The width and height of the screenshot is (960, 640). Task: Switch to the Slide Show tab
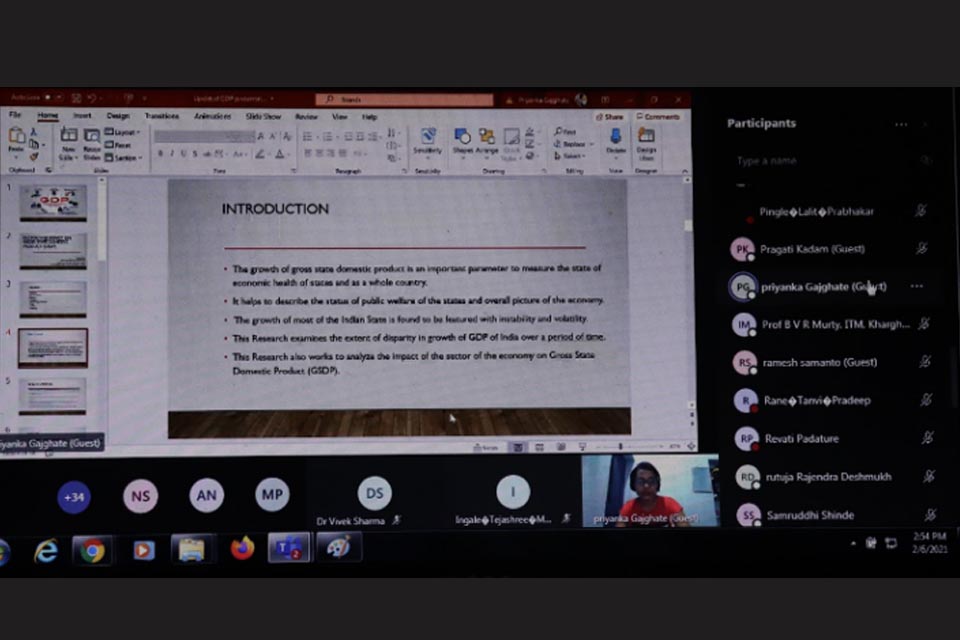click(263, 116)
